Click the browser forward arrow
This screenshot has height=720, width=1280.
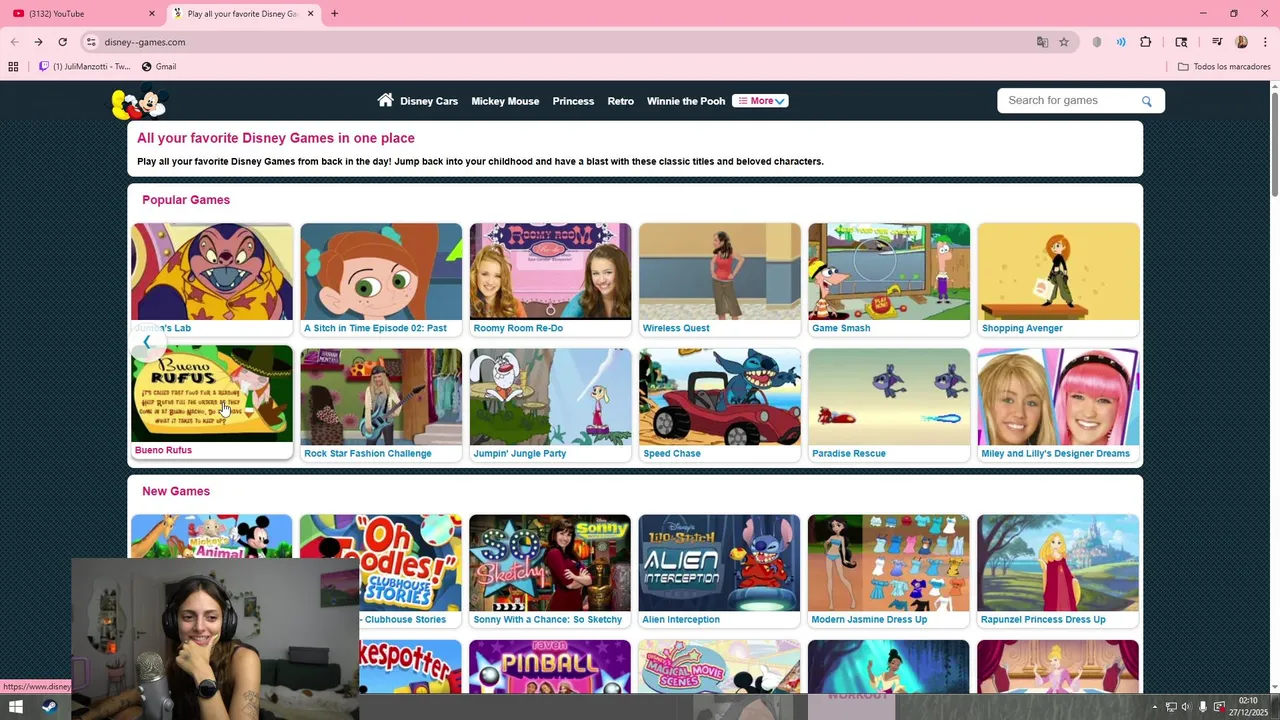point(38,42)
